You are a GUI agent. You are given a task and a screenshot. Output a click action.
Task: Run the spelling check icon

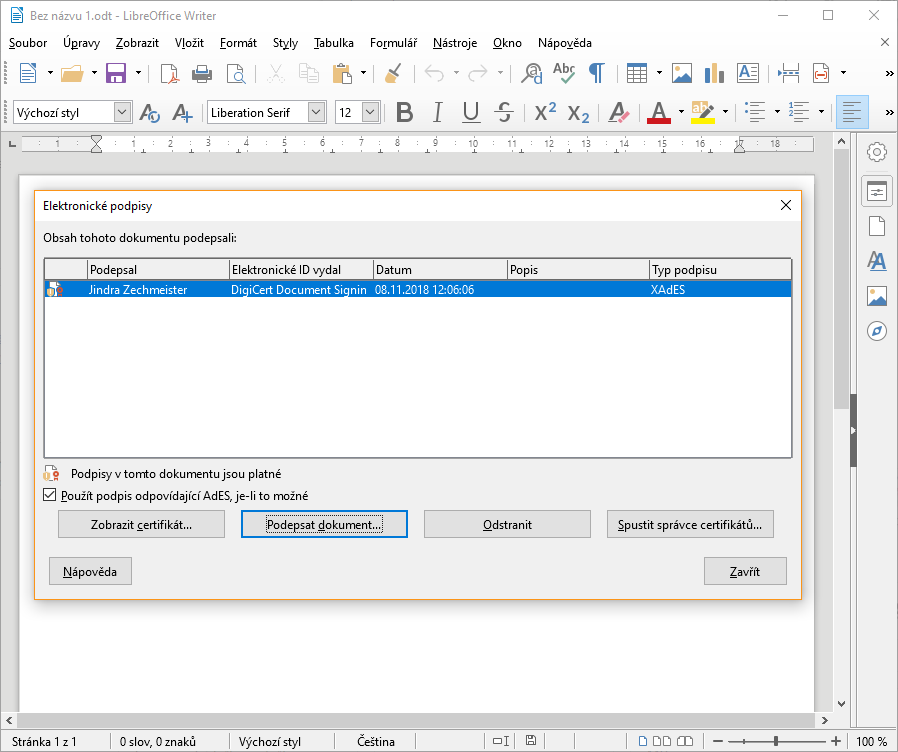pyautogui.click(x=564, y=73)
